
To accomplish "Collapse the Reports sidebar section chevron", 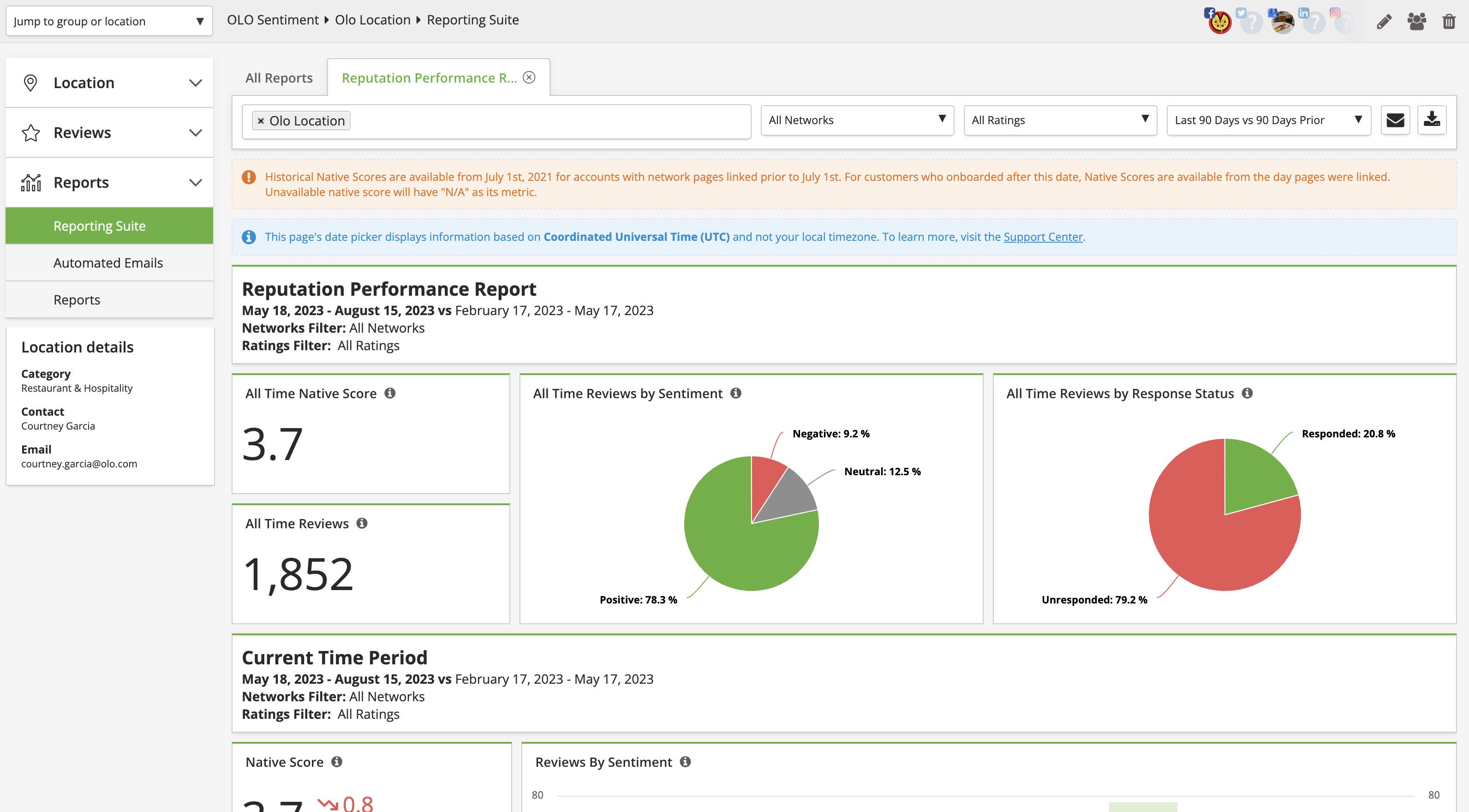I will pyautogui.click(x=196, y=183).
